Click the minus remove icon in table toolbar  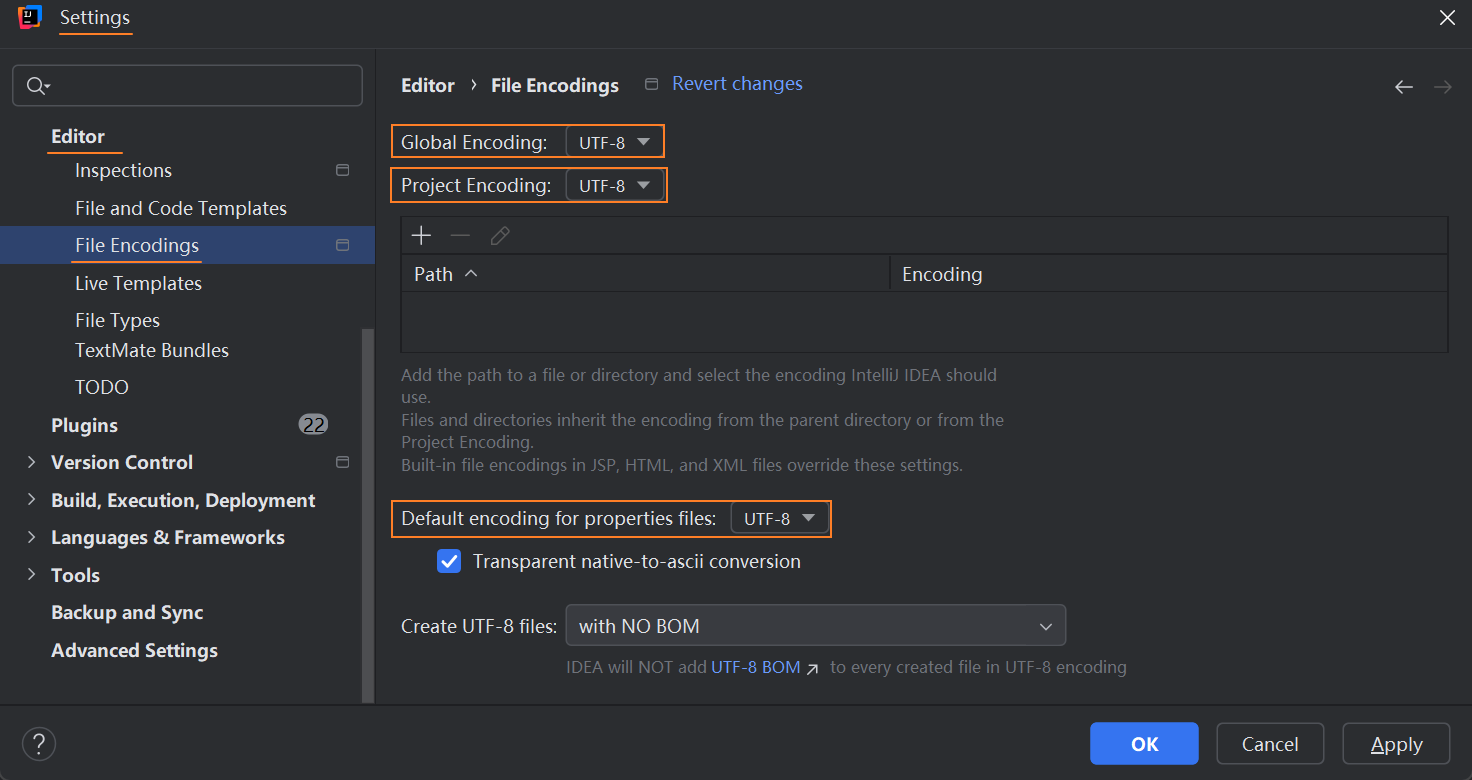click(x=460, y=236)
